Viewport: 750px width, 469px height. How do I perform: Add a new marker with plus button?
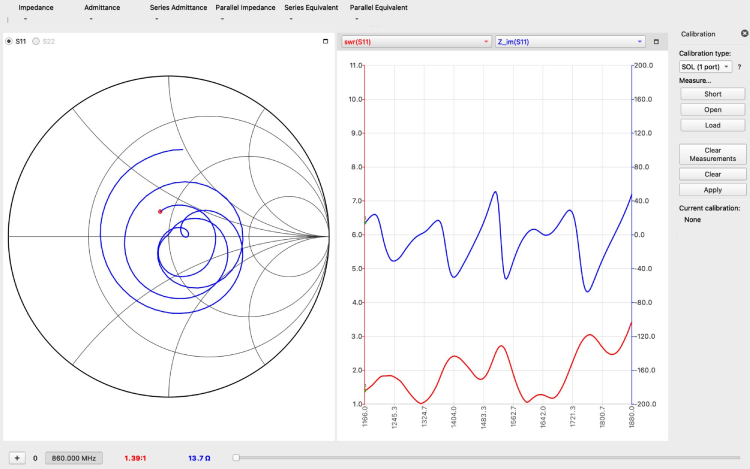[17, 457]
